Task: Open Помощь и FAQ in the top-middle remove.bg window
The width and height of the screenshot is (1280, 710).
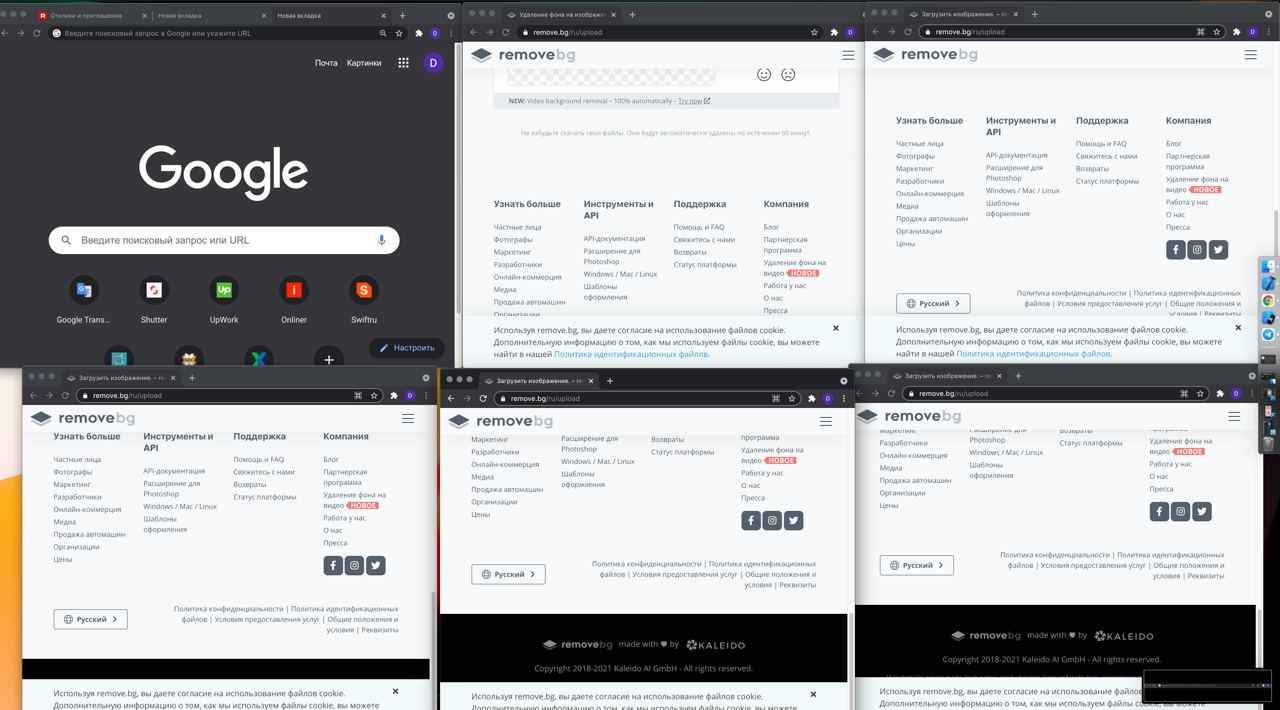Action: pyautogui.click(x=699, y=227)
